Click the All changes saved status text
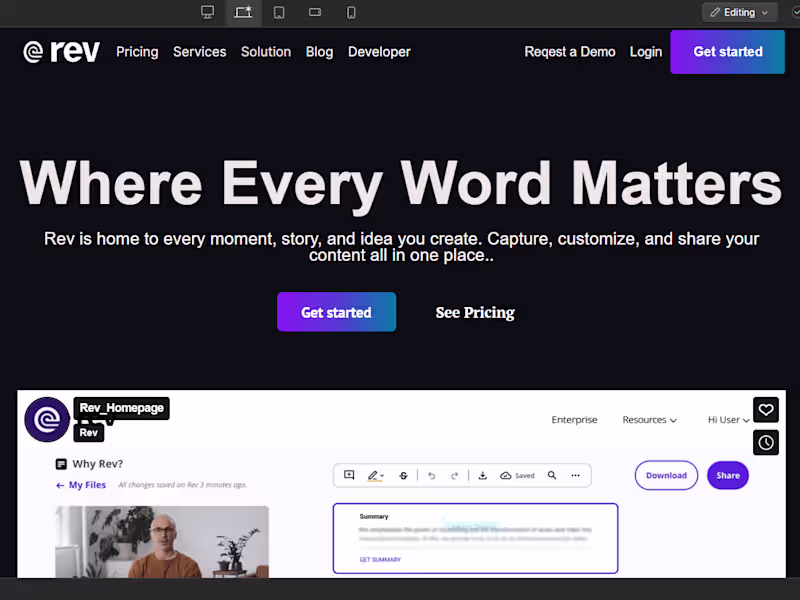800x600 pixels. (x=182, y=485)
